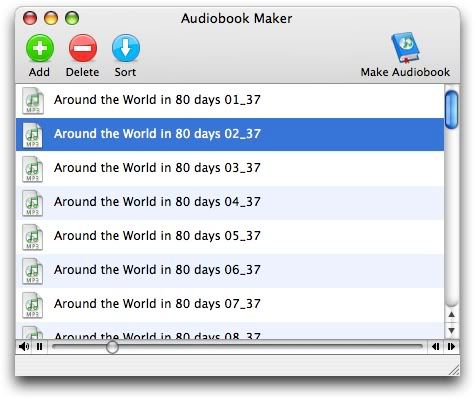
Task: Select "Around the World in 80 days 07_37"
Action: point(230,304)
